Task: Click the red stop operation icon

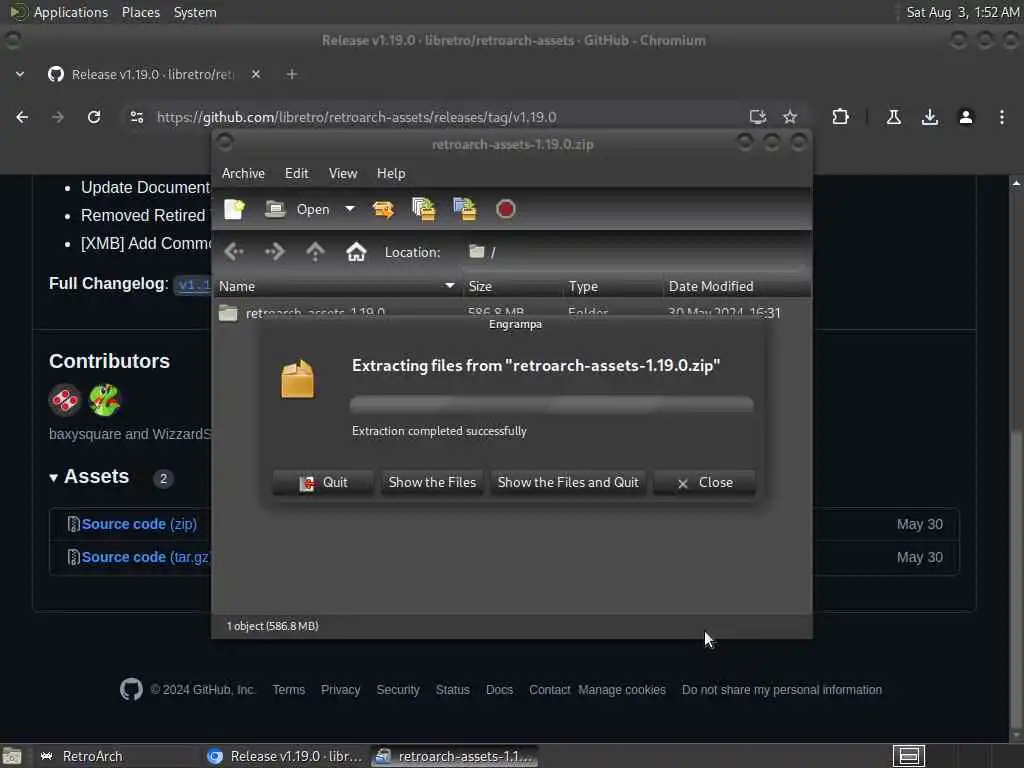Action: click(505, 209)
